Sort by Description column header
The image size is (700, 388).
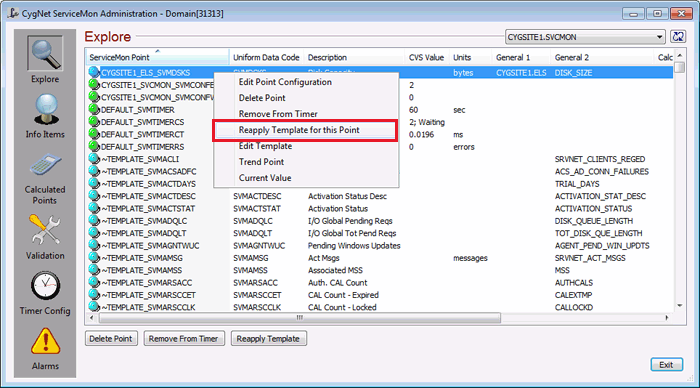point(354,57)
